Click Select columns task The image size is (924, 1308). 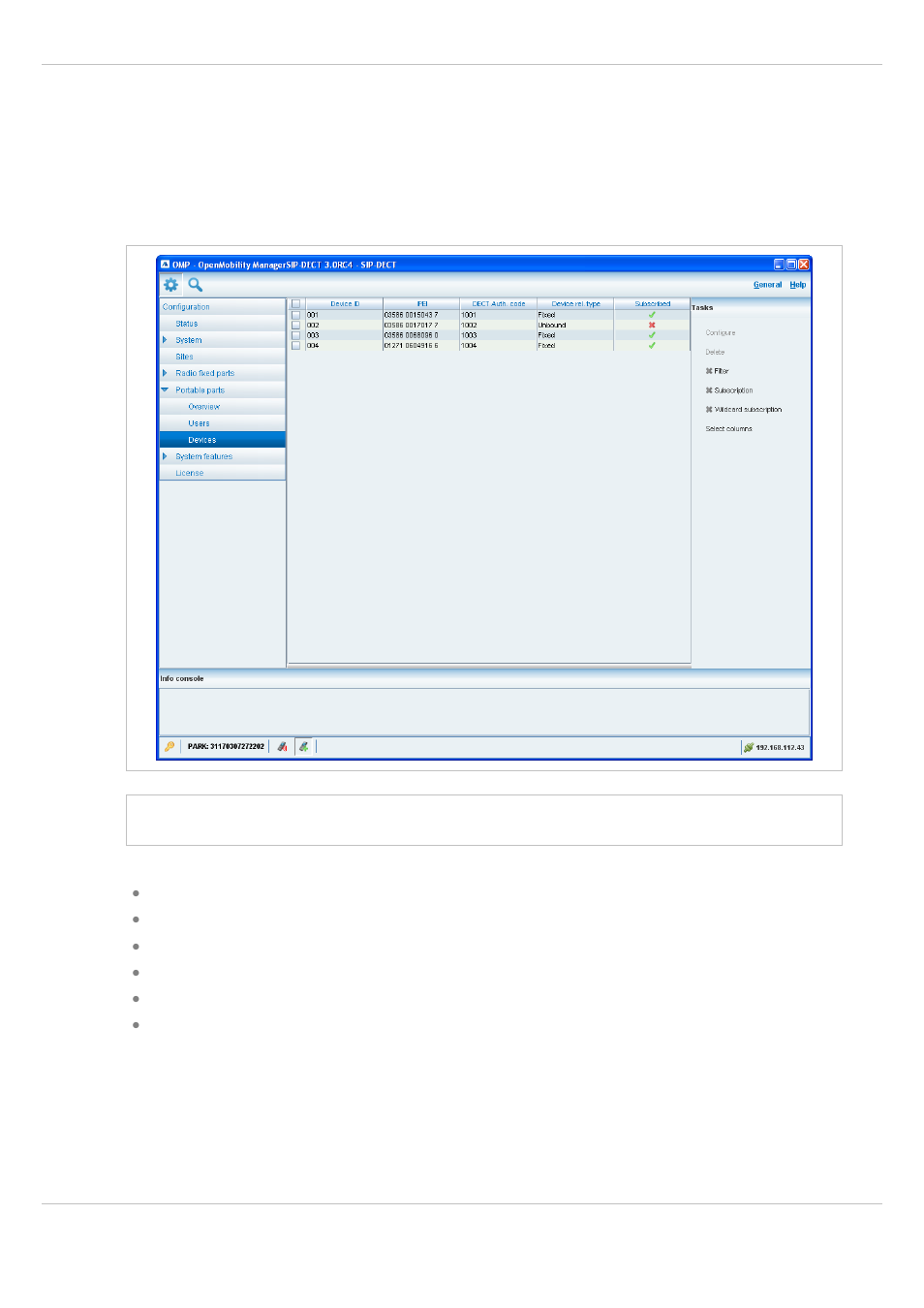click(728, 428)
